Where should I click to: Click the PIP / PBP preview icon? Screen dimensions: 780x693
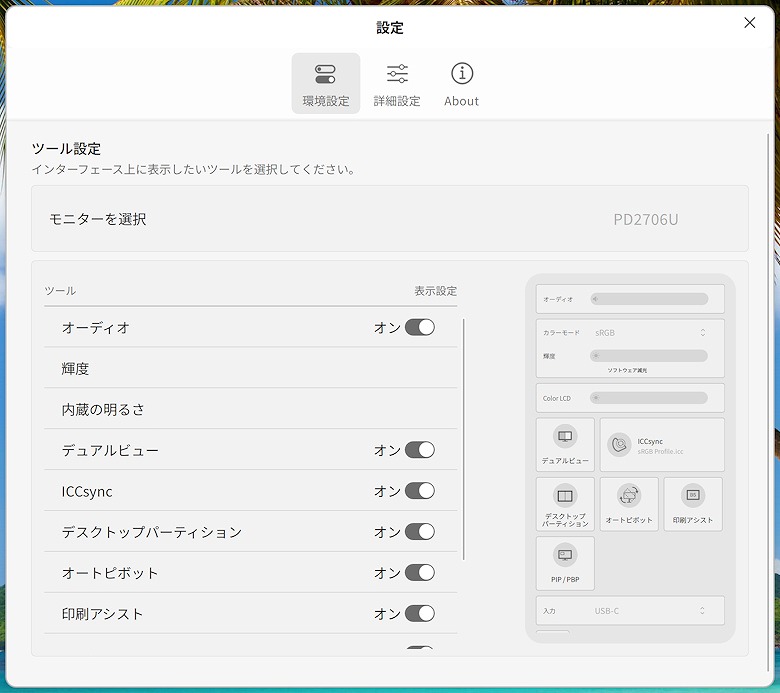565,555
